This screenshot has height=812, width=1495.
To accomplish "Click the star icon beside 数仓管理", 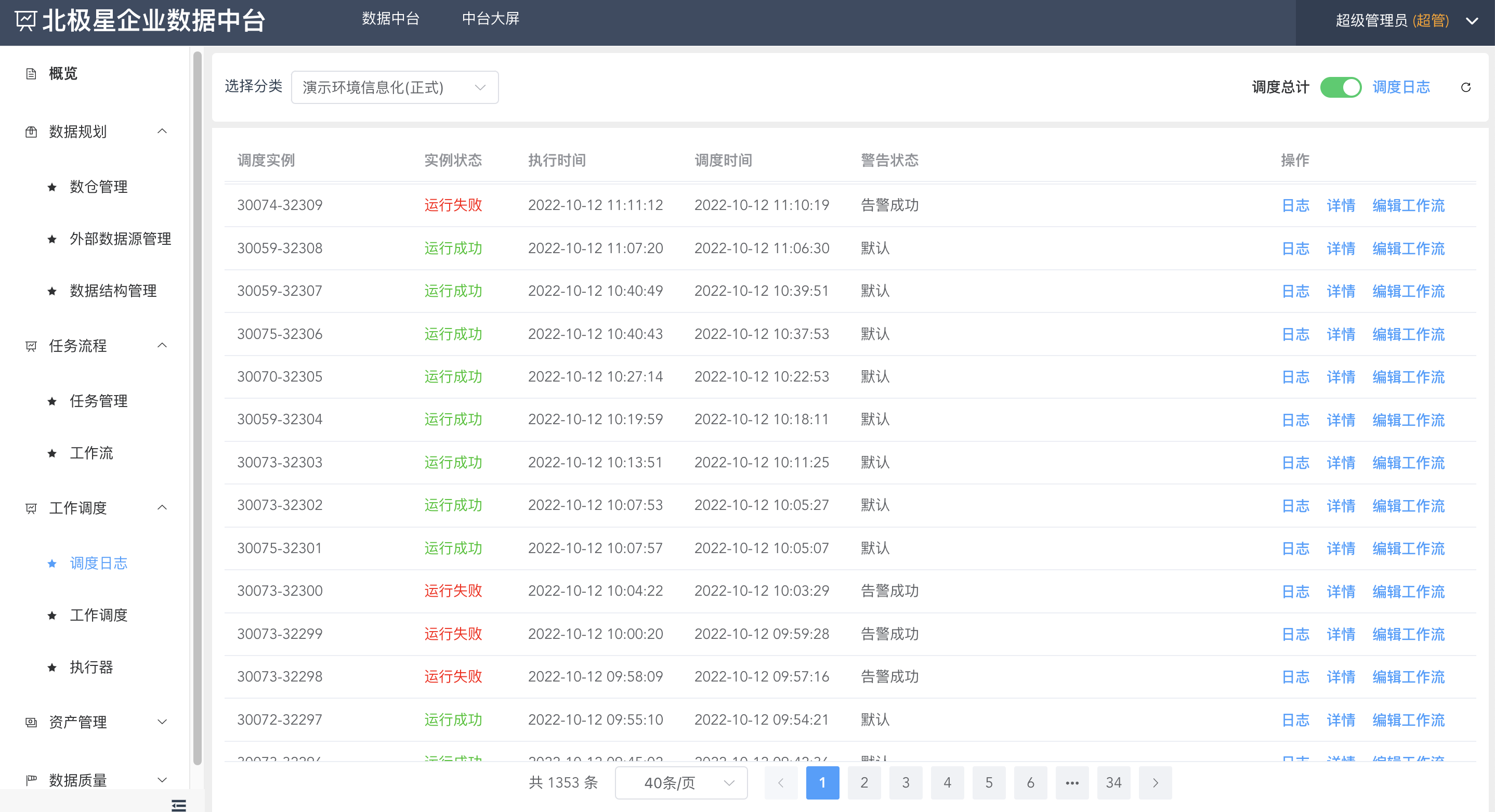I will (x=52, y=187).
